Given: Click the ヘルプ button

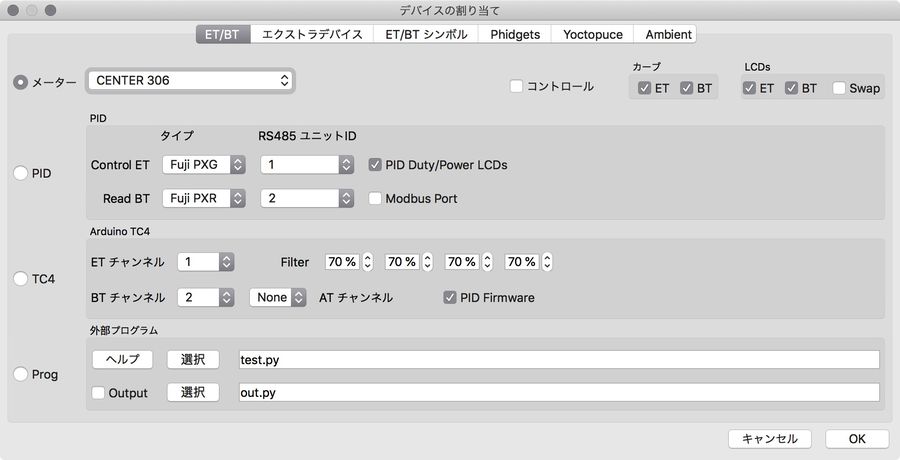Looking at the screenshot, I should pos(122,360).
